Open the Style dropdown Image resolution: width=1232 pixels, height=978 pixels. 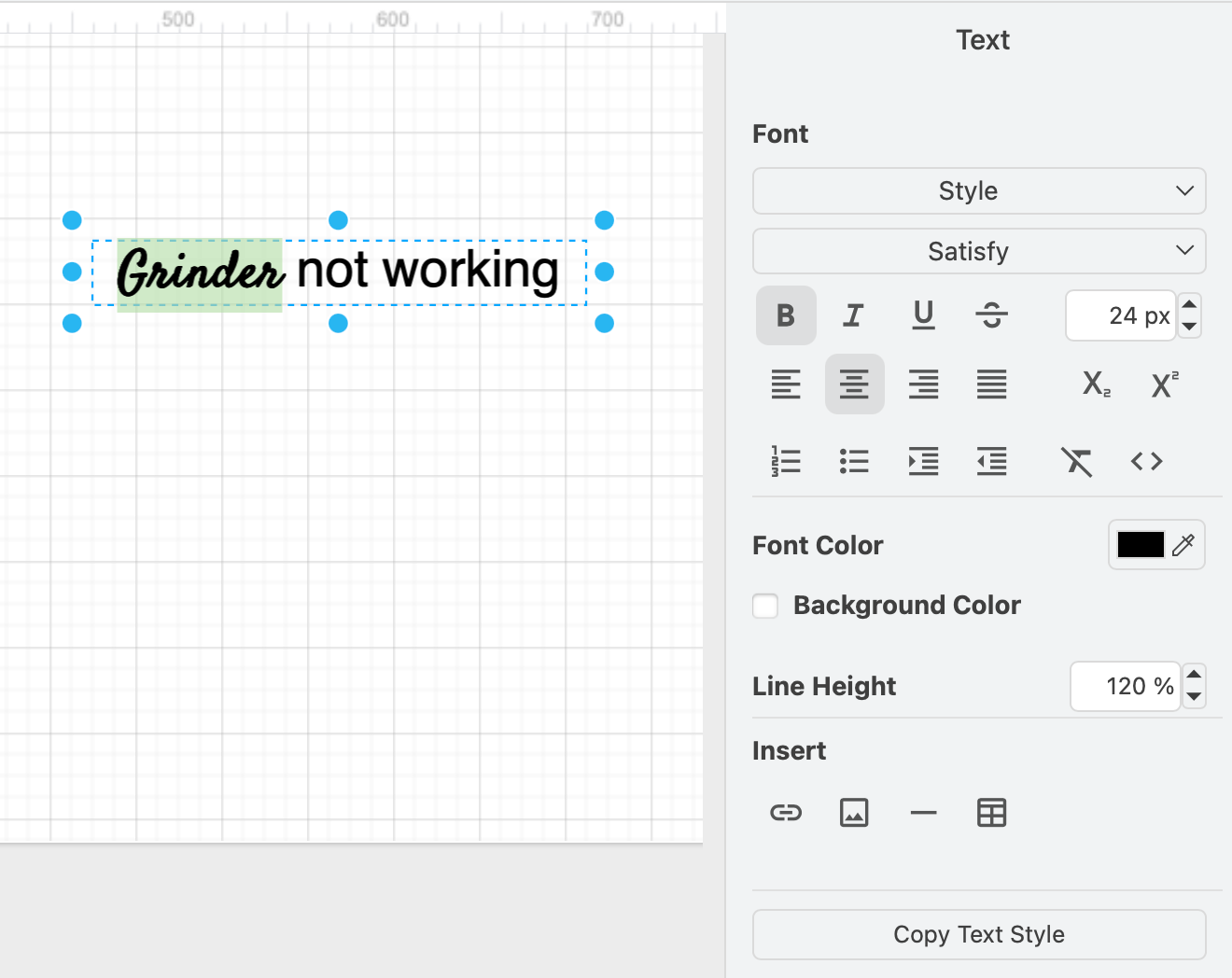(x=979, y=190)
